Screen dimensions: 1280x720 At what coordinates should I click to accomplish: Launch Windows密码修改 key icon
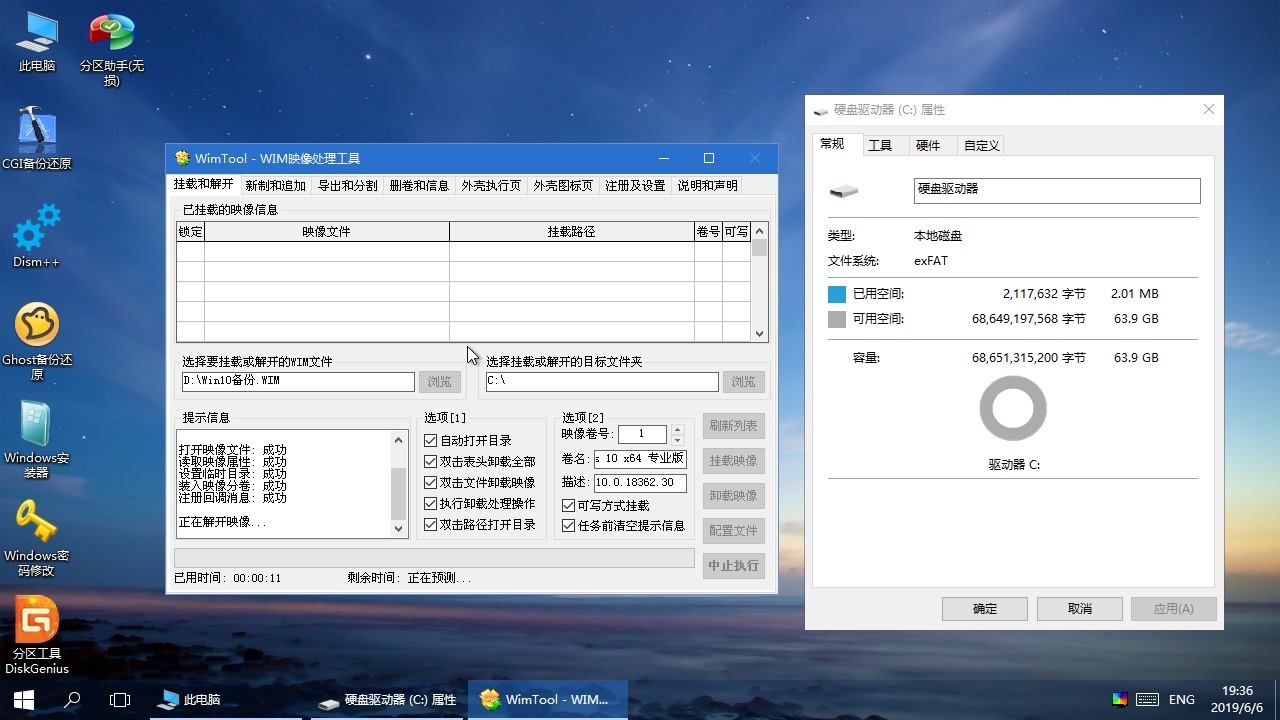click(37, 537)
